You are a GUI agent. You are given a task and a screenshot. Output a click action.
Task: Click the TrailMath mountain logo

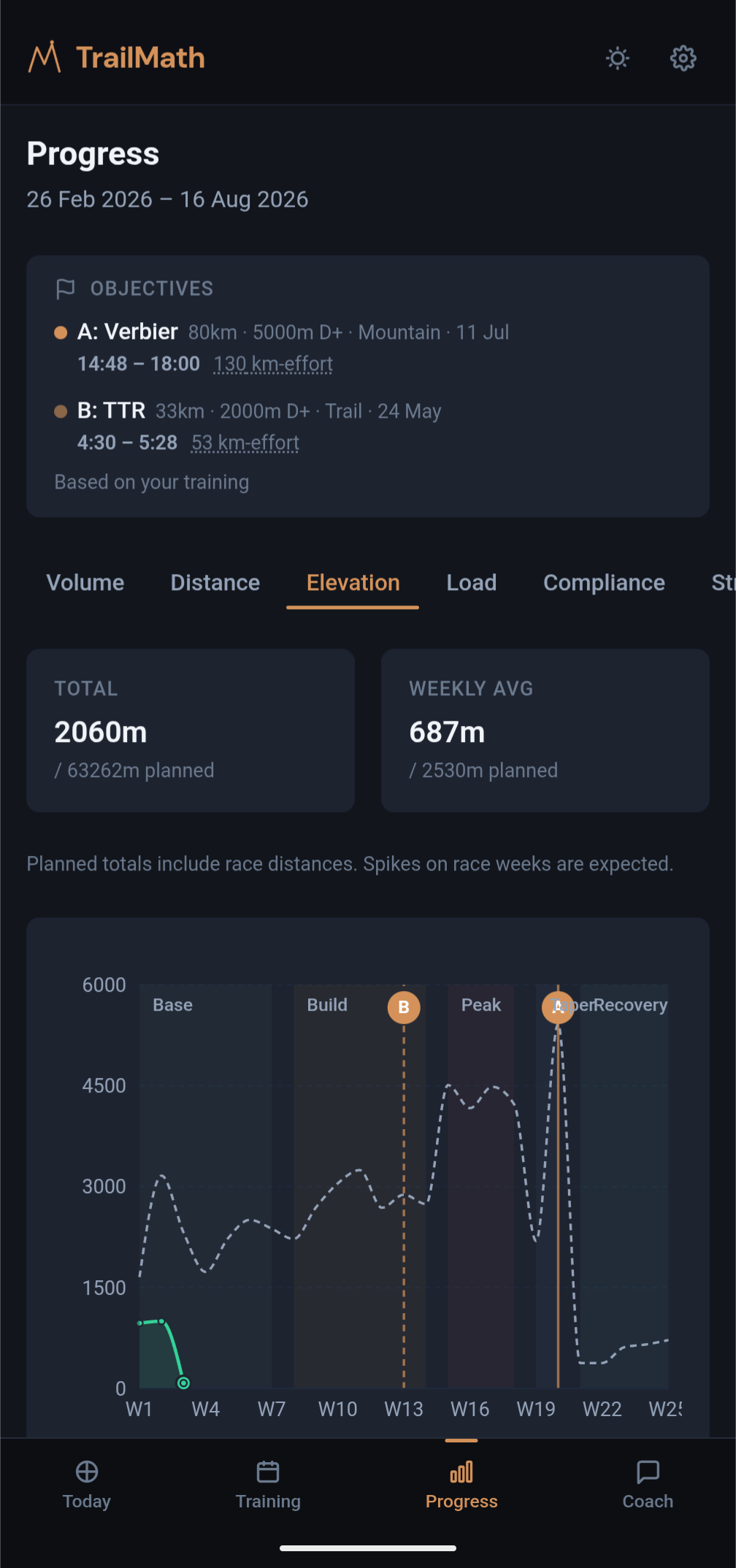(x=45, y=56)
